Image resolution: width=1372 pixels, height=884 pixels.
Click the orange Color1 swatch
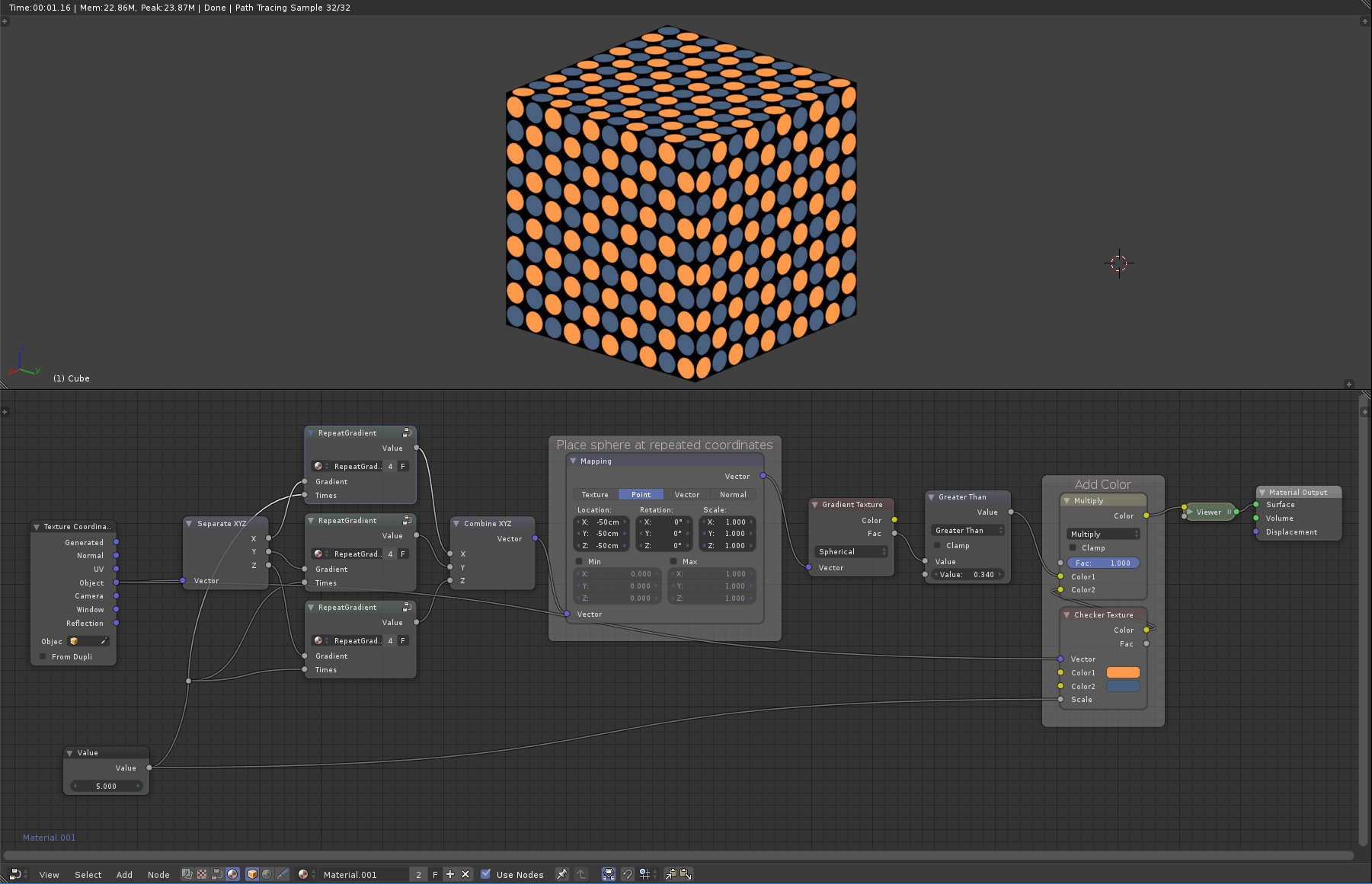coord(1122,672)
